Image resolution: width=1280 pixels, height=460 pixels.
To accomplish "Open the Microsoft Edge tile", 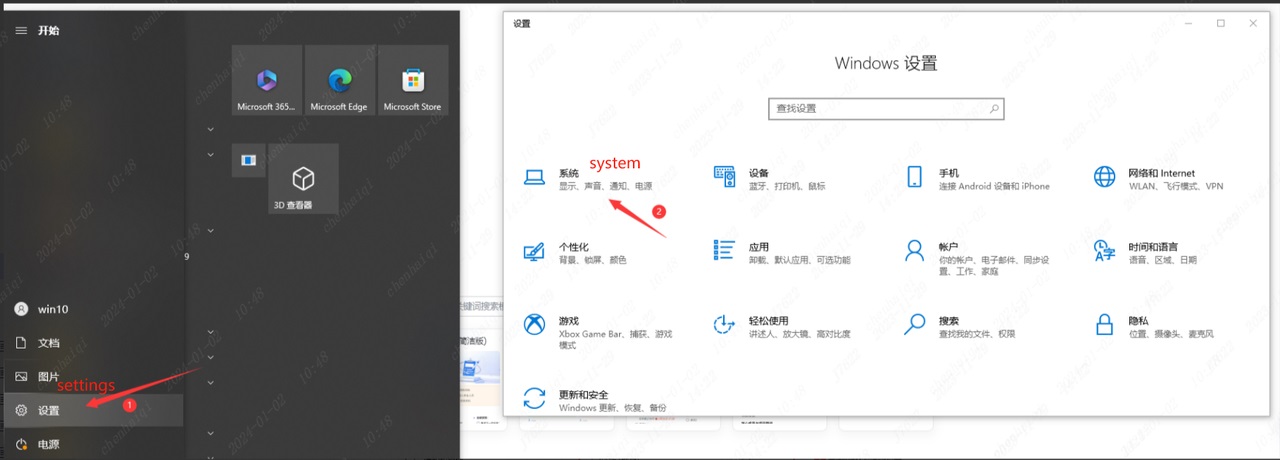I will coord(339,81).
